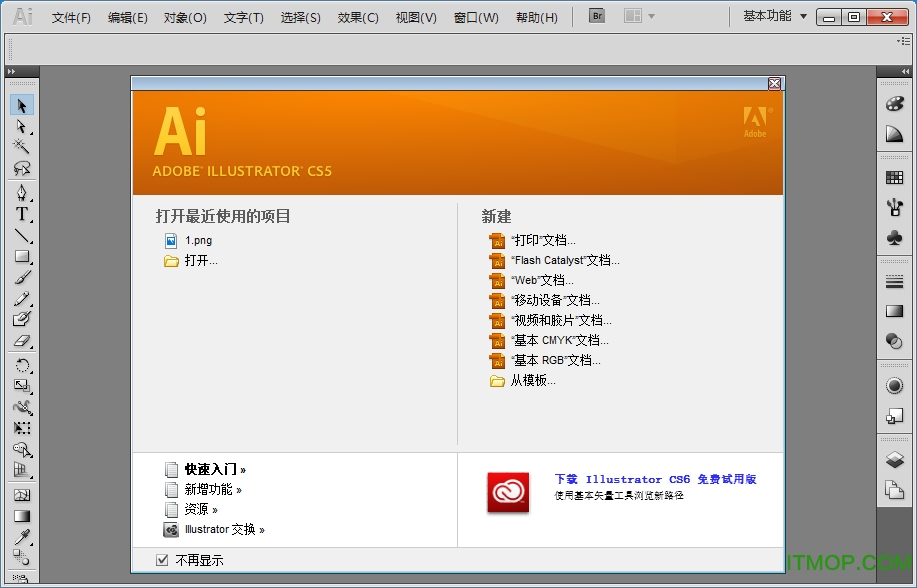The width and height of the screenshot is (917, 588).
Task: Open the 帮助(H) menu
Action: pyautogui.click(x=536, y=18)
